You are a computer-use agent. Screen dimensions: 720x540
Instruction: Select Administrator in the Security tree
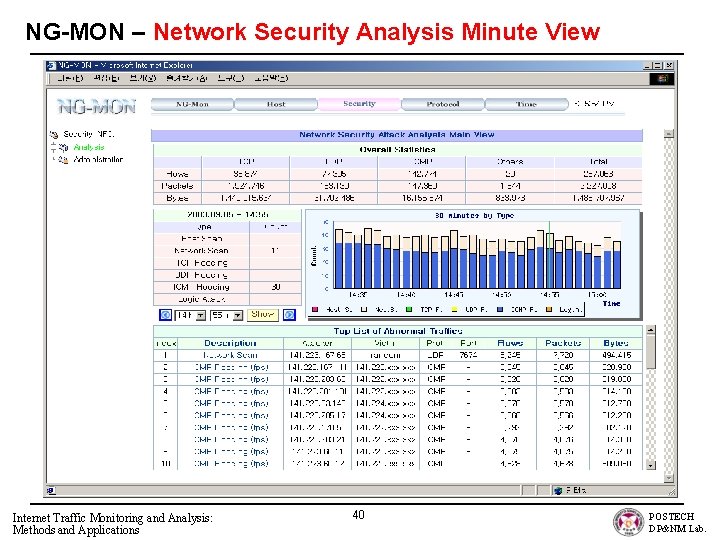pos(98,160)
